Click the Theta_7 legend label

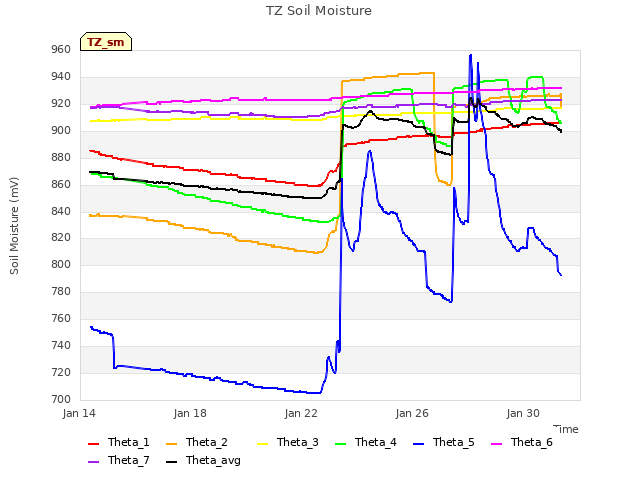[129, 460]
